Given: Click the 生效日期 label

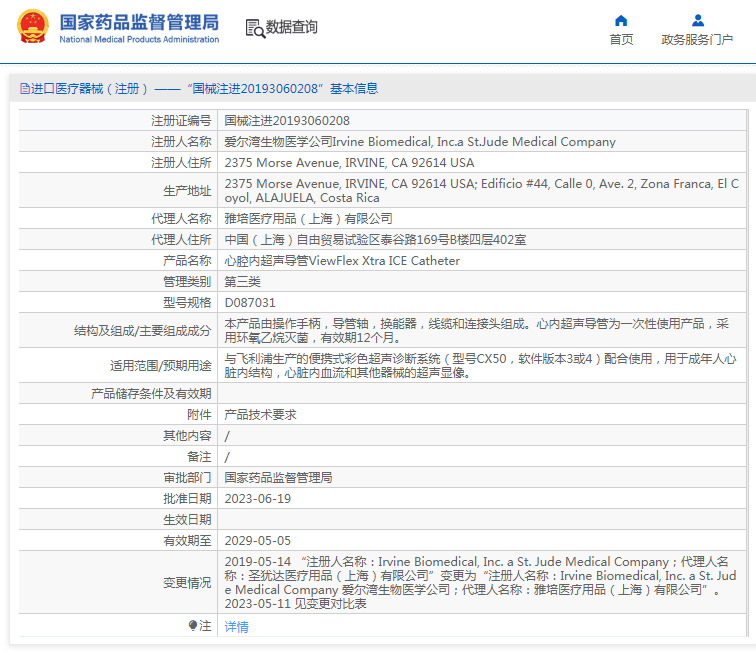Looking at the screenshot, I should [187, 519].
